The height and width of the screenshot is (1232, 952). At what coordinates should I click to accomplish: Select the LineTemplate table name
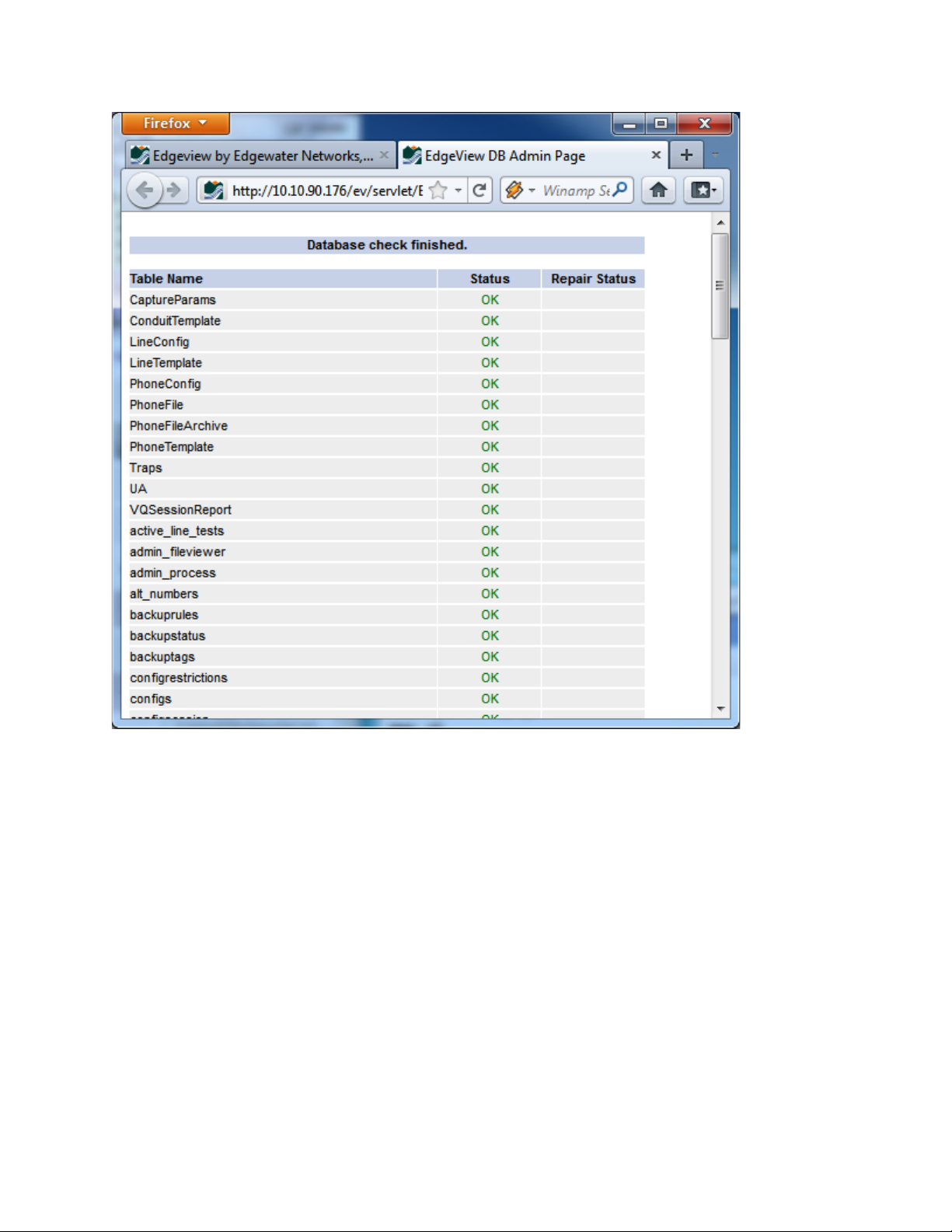click(166, 363)
